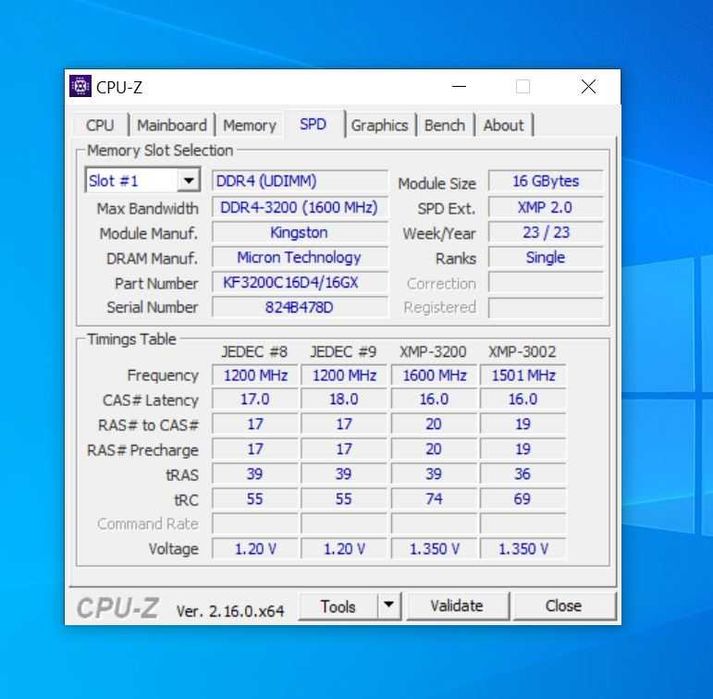
Task: Click the empty Registered field
Action: click(546, 307)
